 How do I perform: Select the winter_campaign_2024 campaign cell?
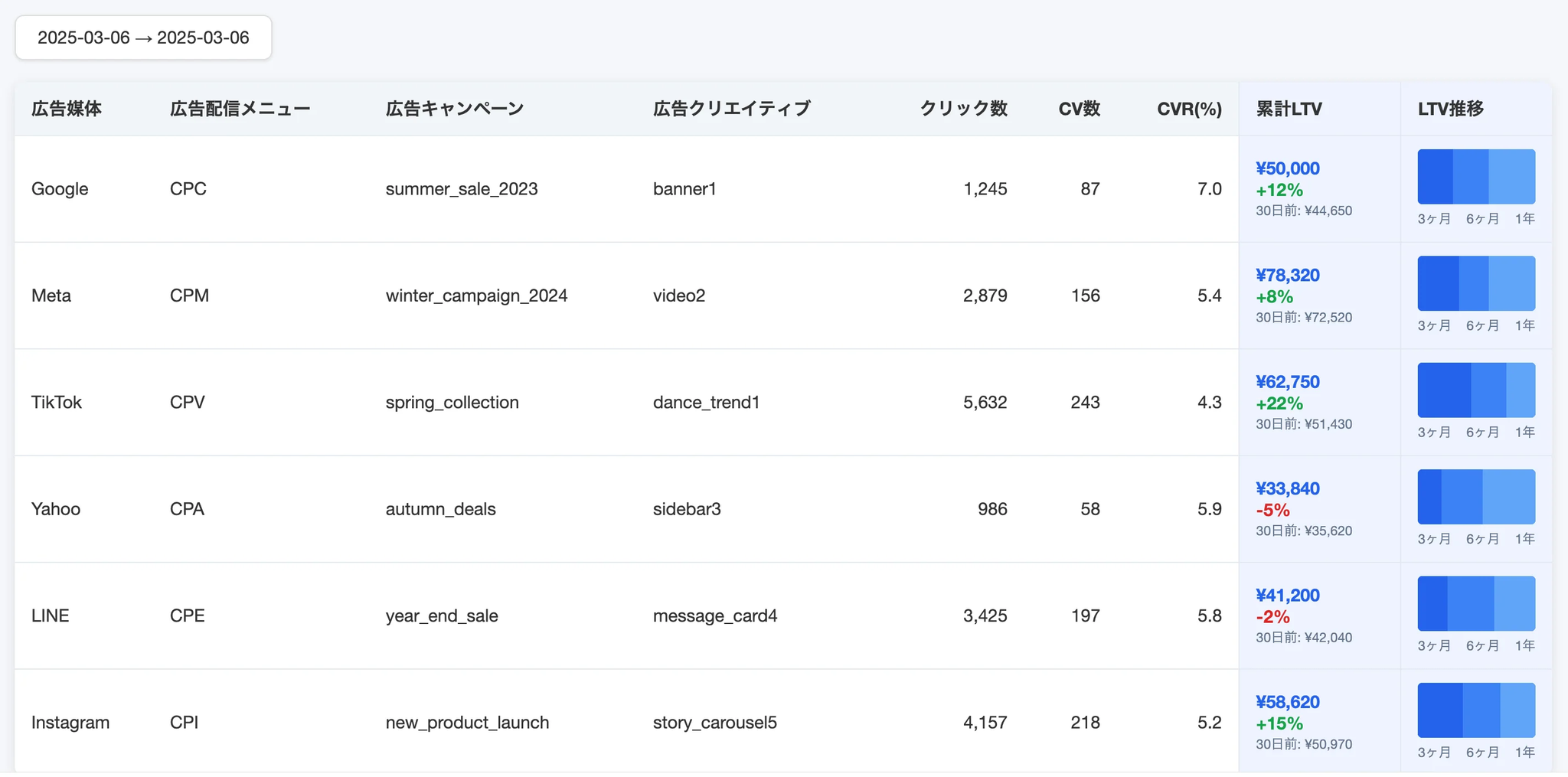tap(476, 295)
